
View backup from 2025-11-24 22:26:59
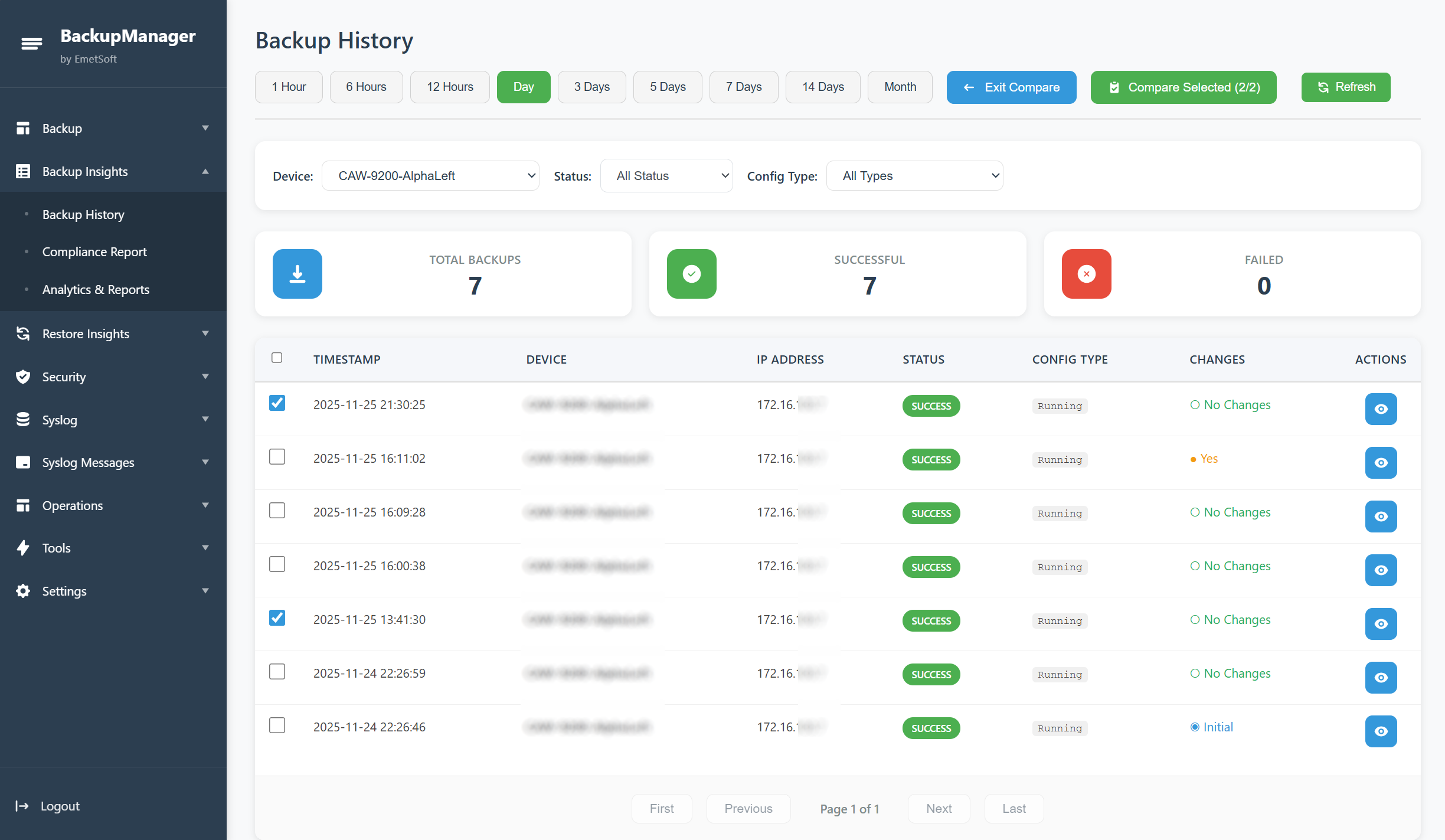pos(1381,678)
